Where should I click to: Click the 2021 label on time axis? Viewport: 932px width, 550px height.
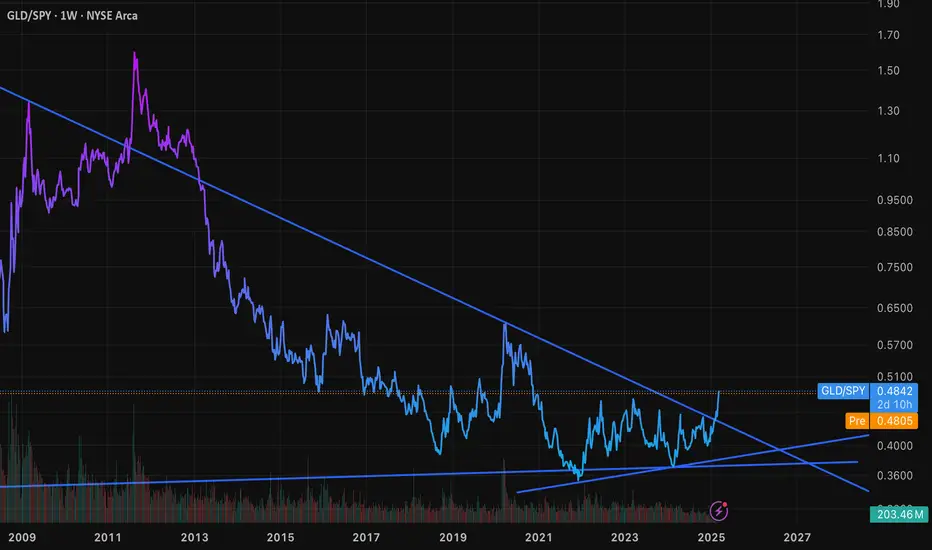[x=539, y=538]
